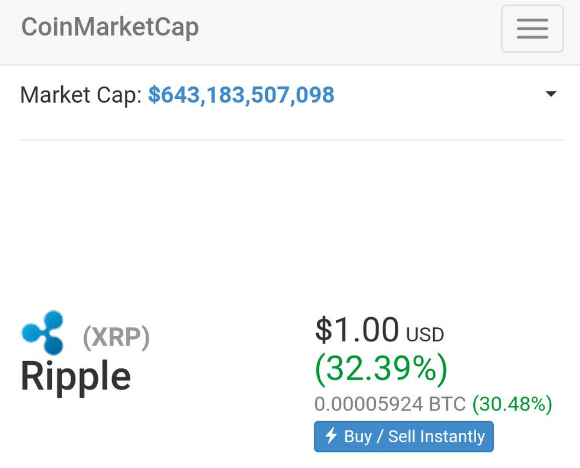Click the BTC currency label
580x468 pixels.
click(x=447, y=404)
